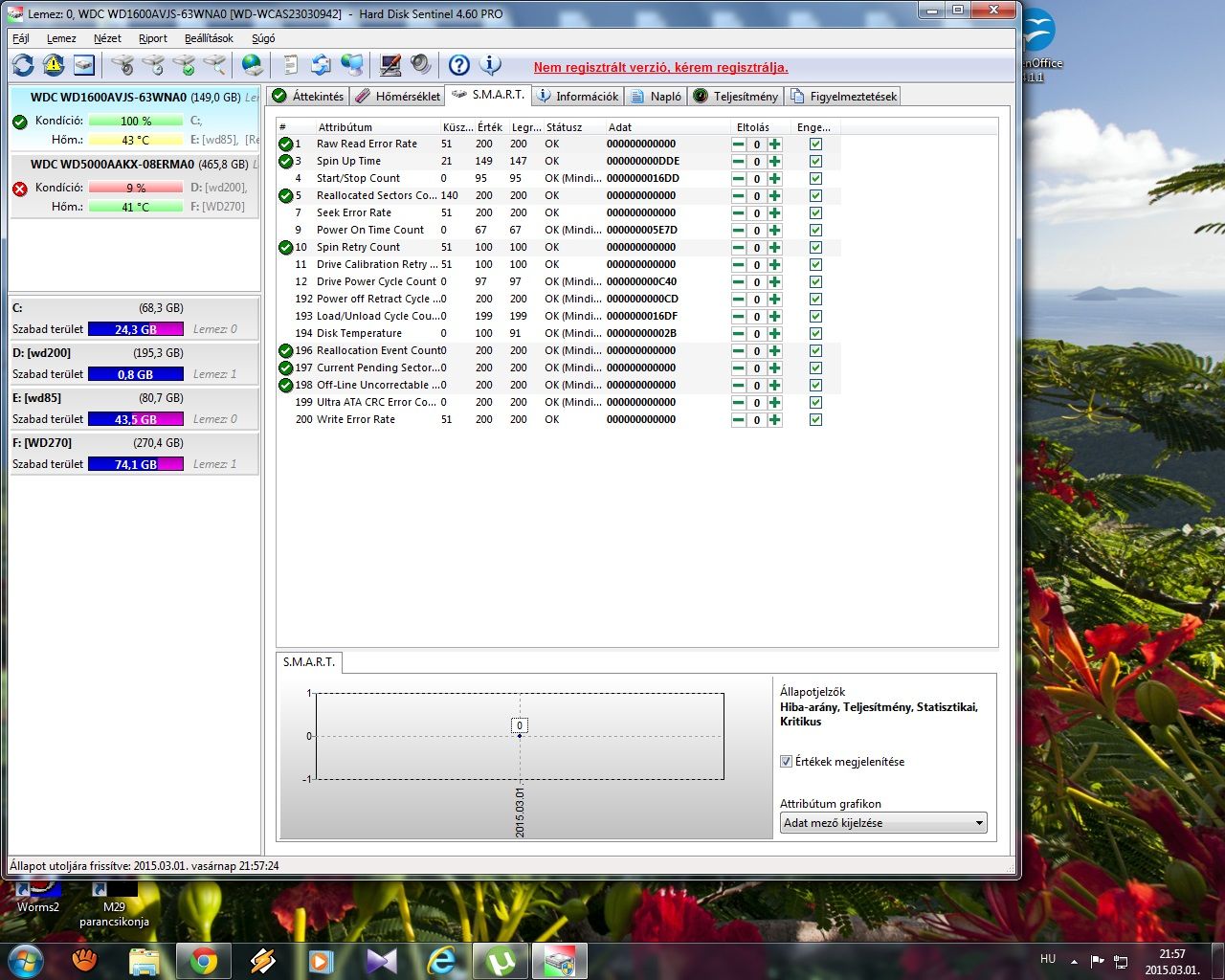Sort by the Adat column header
Image resolution: width=1225 pixels, height=980 pixels.
(667, 127)
